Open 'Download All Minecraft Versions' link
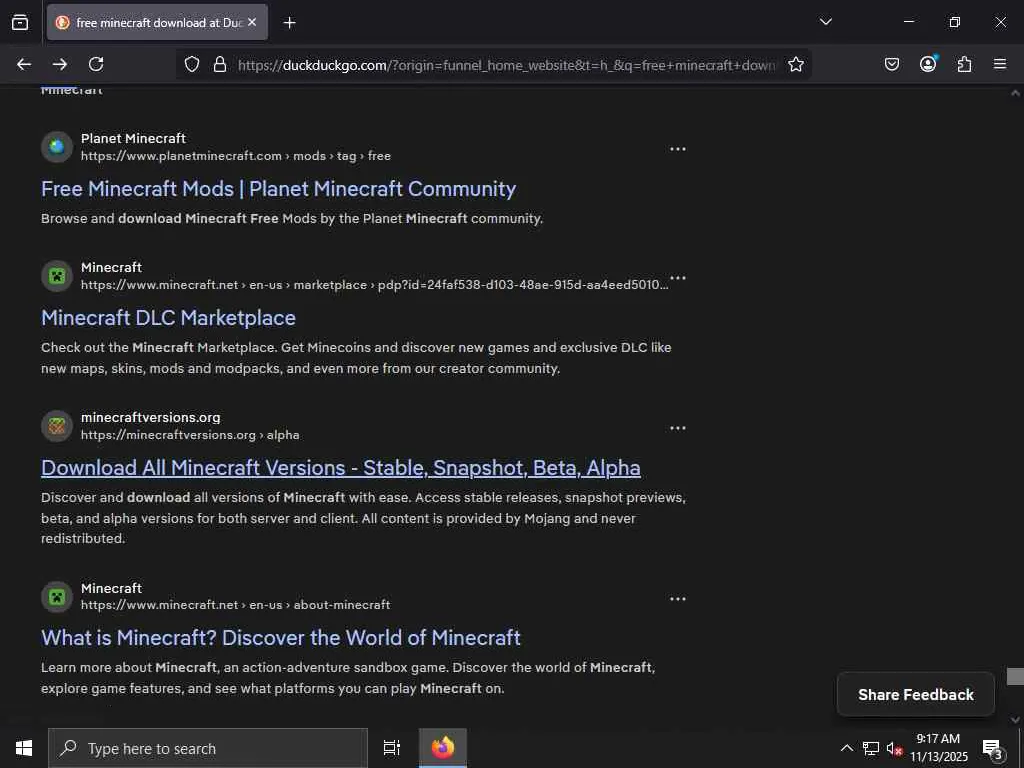Image resolution: width=1024 pixels, height=768 pixels. coord(341,468)
